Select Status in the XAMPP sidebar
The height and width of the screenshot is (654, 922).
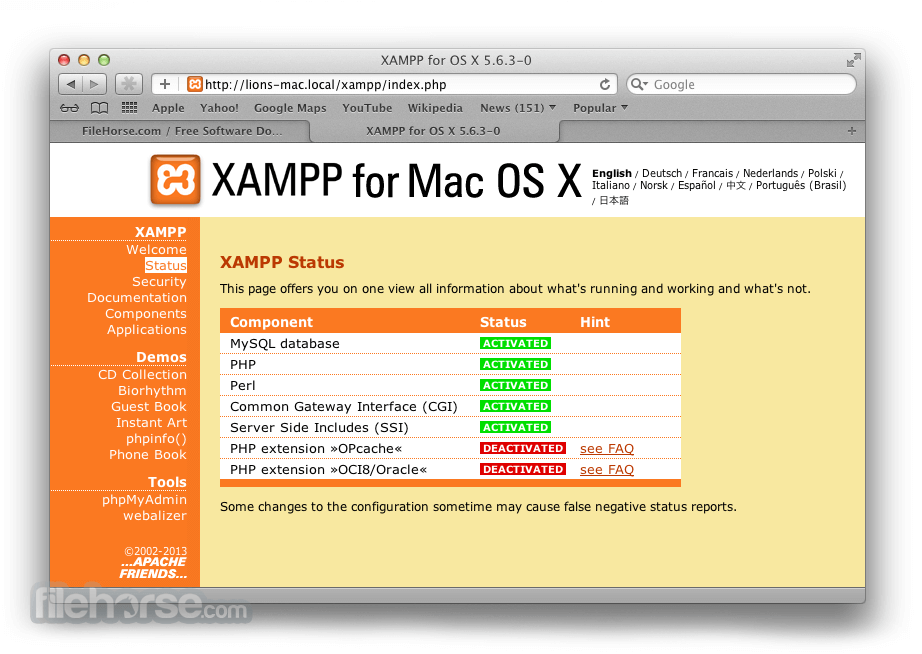click(x=166, y=265)
